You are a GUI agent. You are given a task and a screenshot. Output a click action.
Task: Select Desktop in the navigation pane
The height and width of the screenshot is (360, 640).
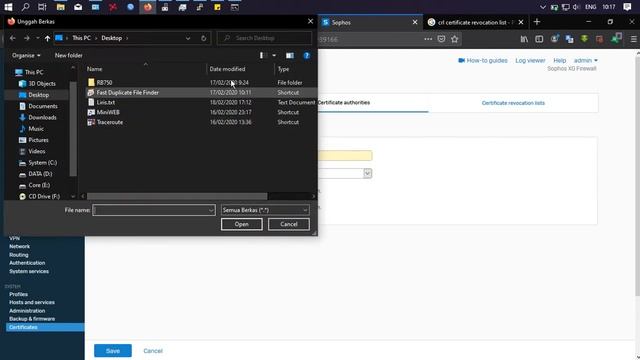(x=38, y=95)
